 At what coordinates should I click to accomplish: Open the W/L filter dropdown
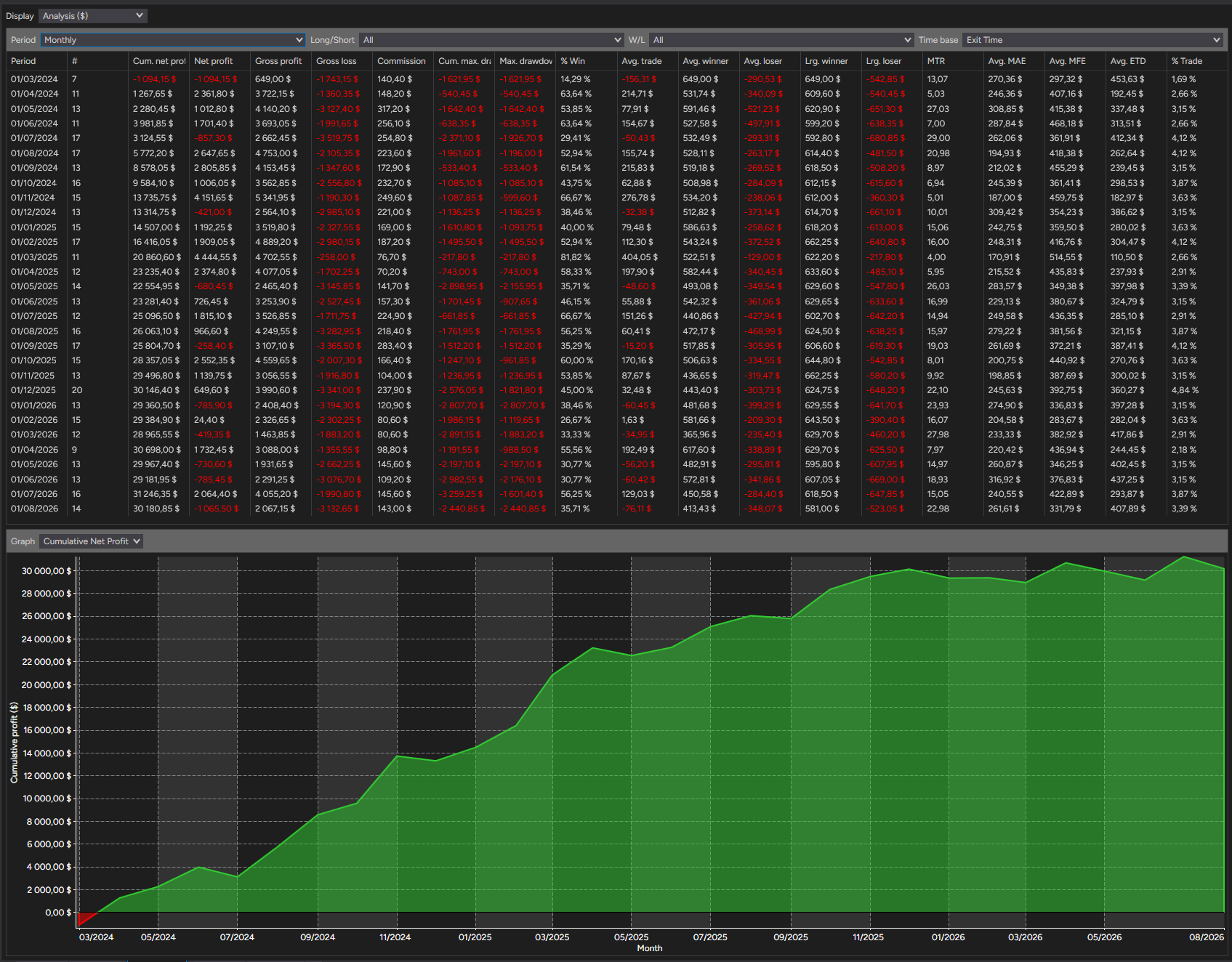(x=781, y=40)
